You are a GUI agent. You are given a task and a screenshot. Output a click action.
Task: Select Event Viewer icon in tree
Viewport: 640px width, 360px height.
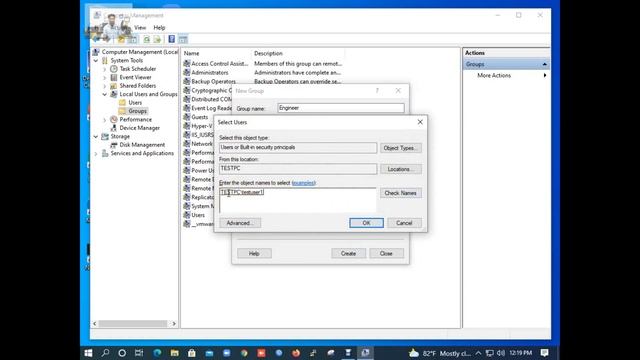coord(114,78)
